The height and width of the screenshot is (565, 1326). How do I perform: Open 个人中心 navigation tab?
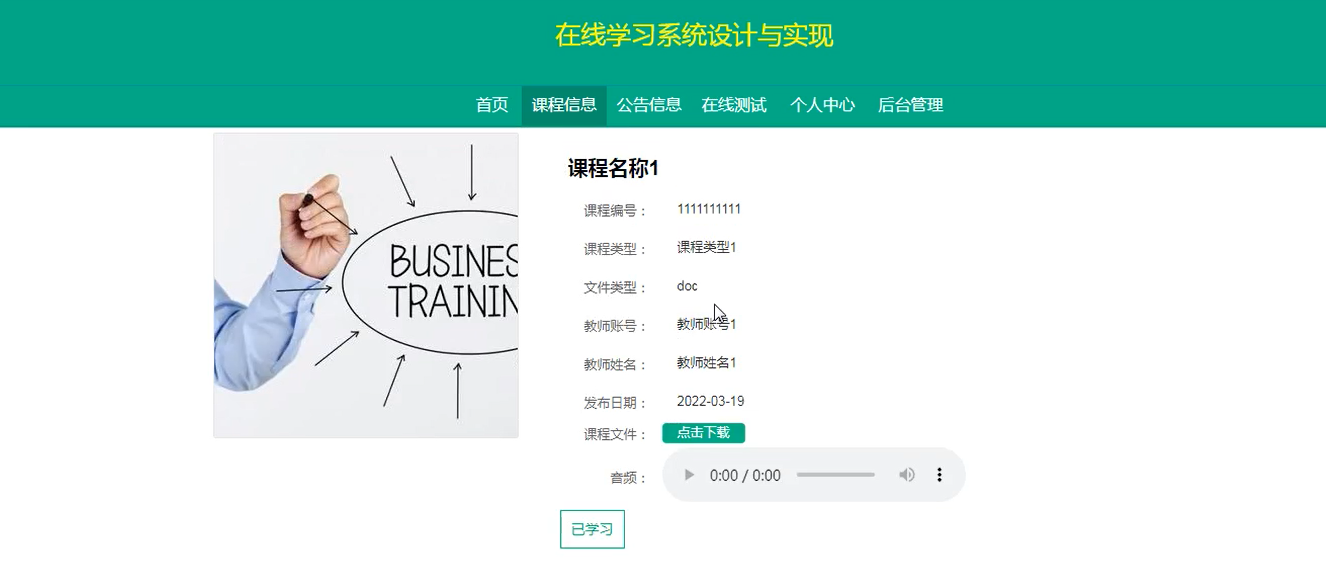(x=822, y=105)
